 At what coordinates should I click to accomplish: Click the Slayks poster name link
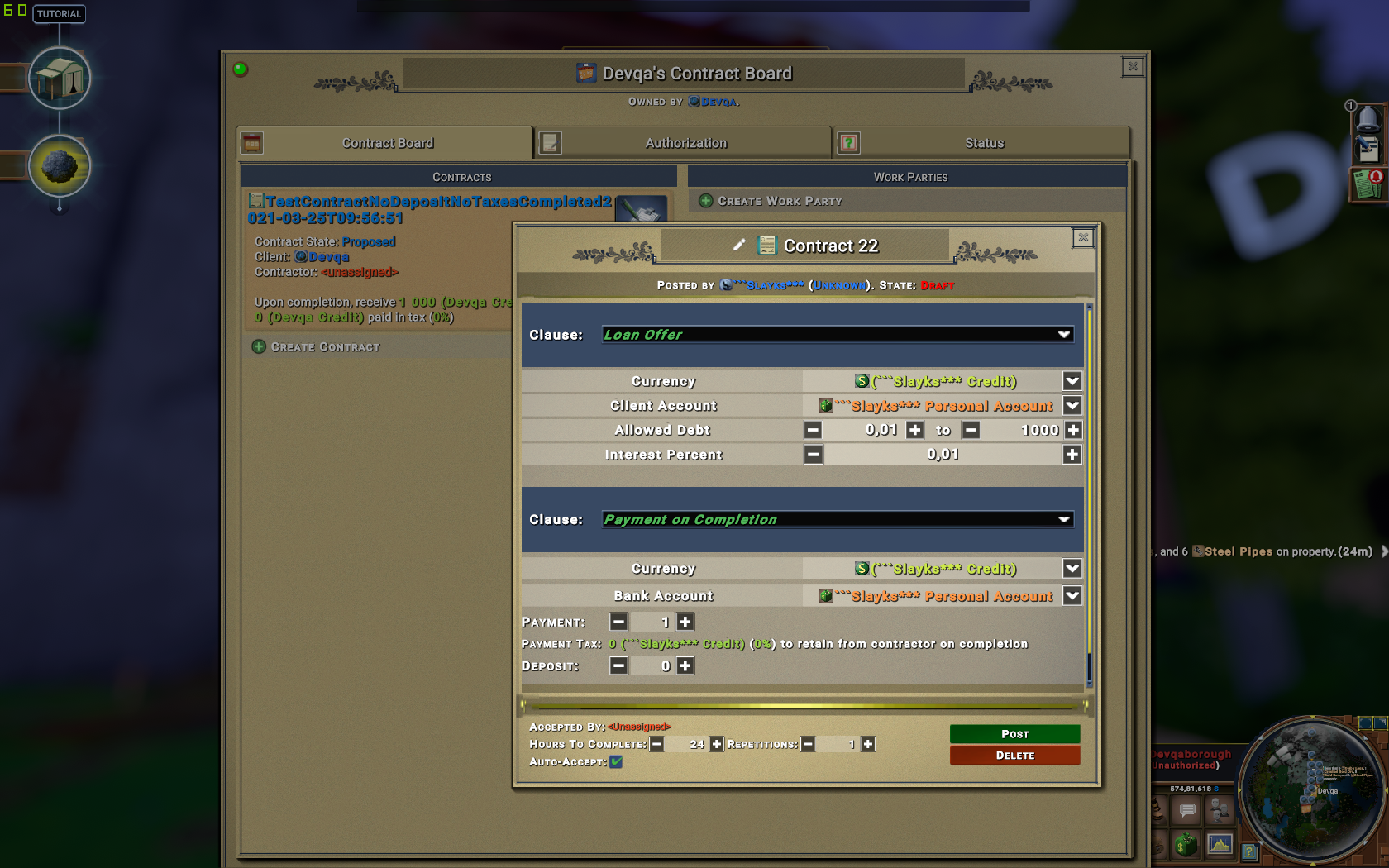[x=768, y=285]
